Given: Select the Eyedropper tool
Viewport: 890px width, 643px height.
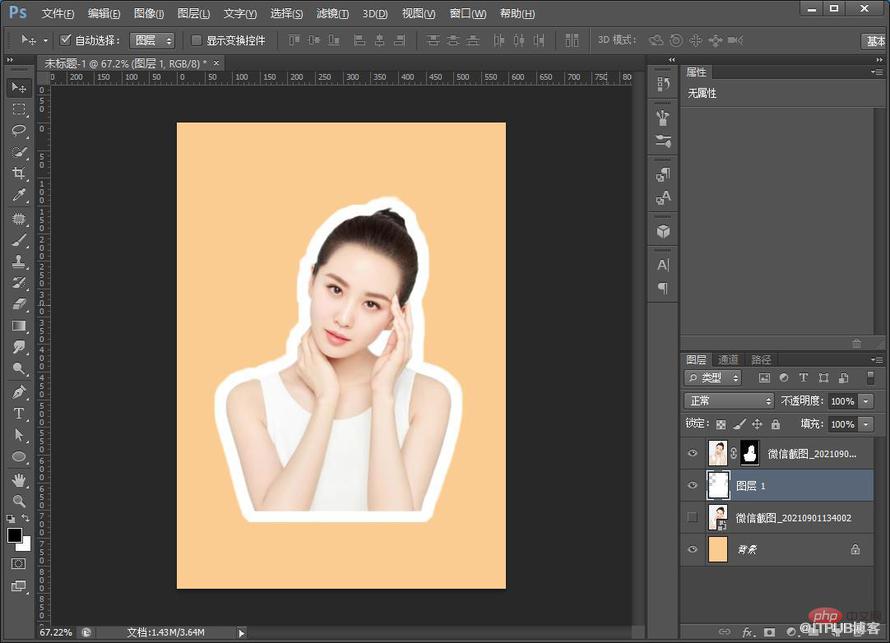Looking at the screenshot, I should coord(19,196).
